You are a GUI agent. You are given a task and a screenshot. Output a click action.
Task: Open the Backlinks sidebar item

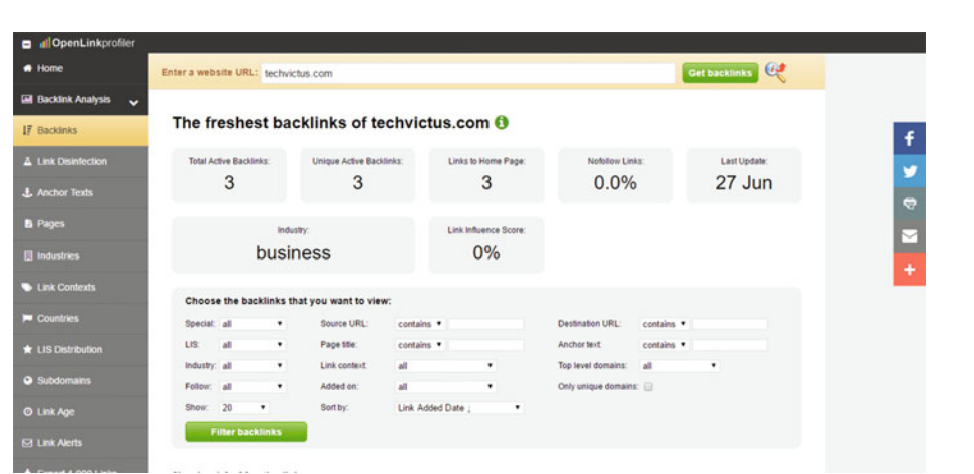pos(81,130)
